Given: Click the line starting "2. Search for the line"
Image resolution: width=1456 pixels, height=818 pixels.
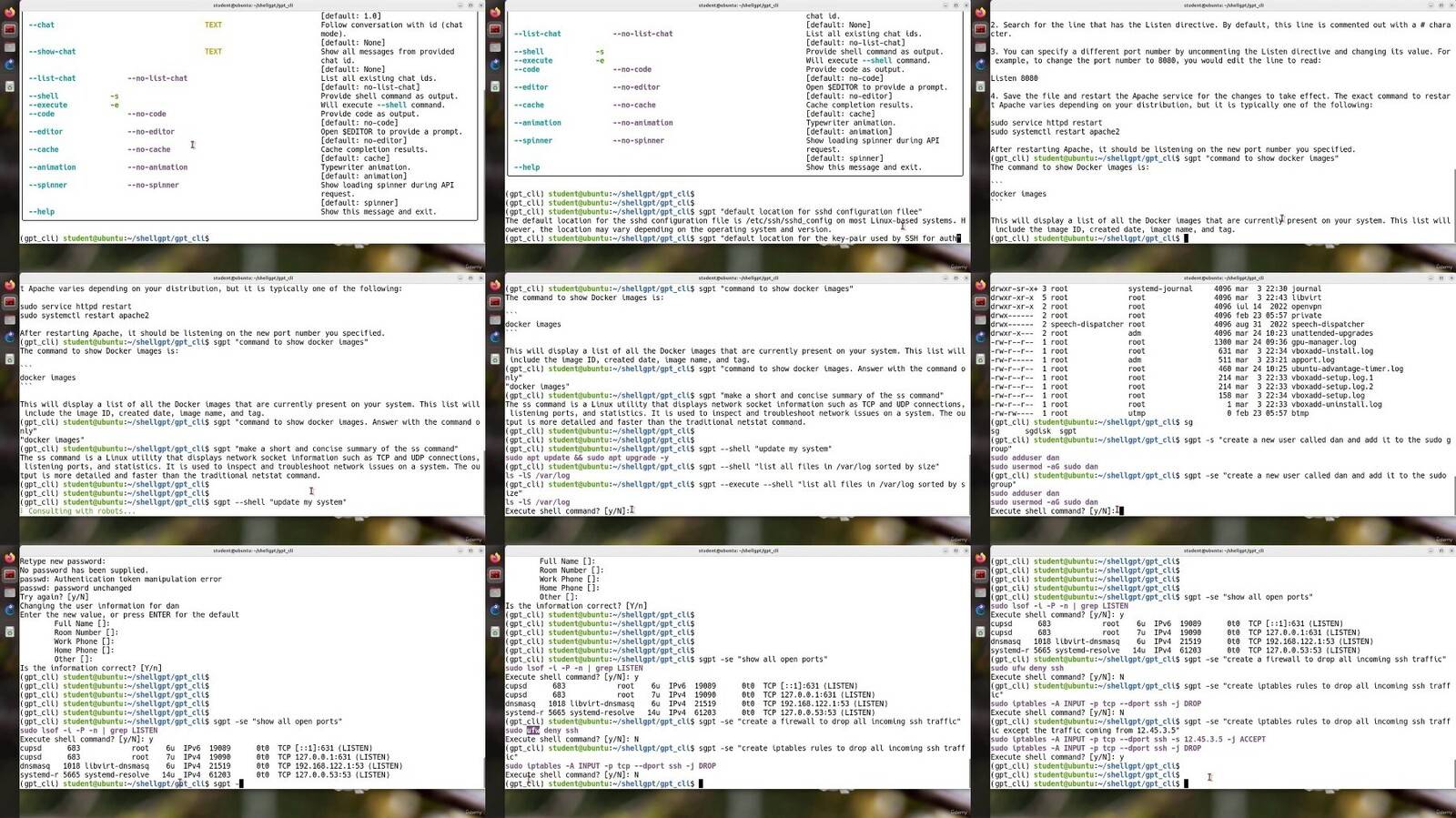Looking at the screenshot, I should coord(1220,25).
